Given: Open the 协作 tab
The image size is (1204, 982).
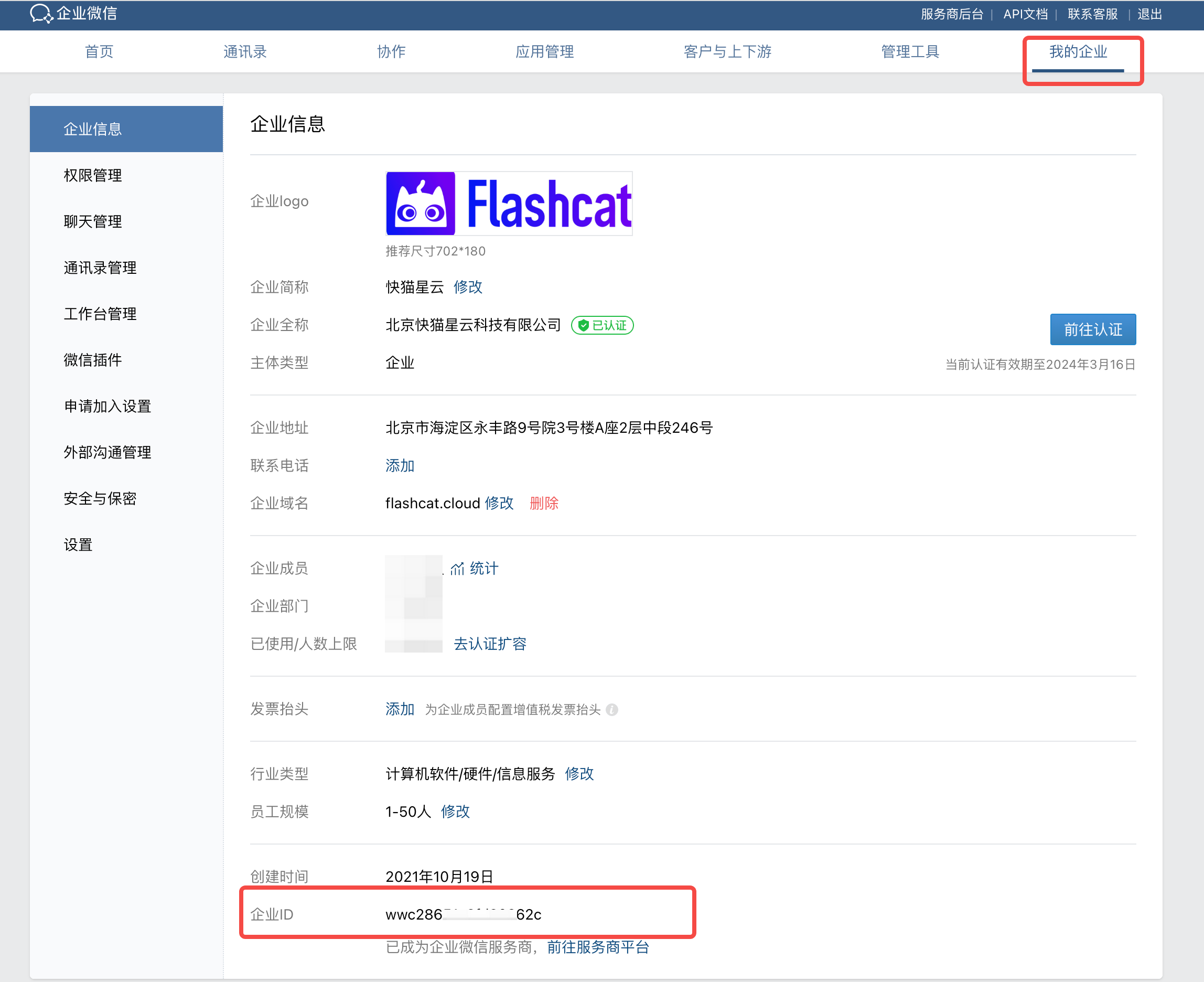Looking at the screenshot, I should 391,51.
